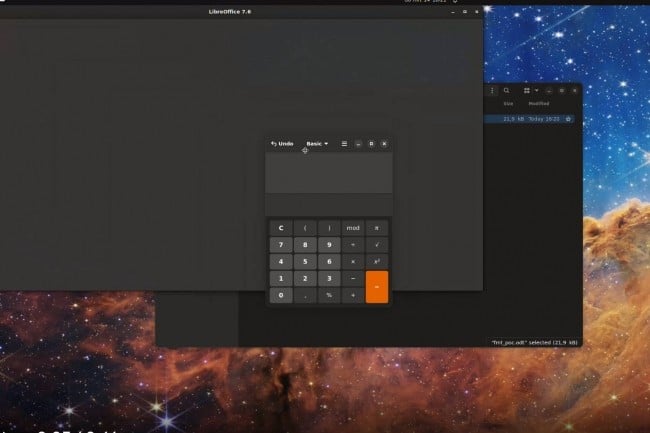
Task: Sort by the Size column header in Files
Action: [x=509, y=104]
